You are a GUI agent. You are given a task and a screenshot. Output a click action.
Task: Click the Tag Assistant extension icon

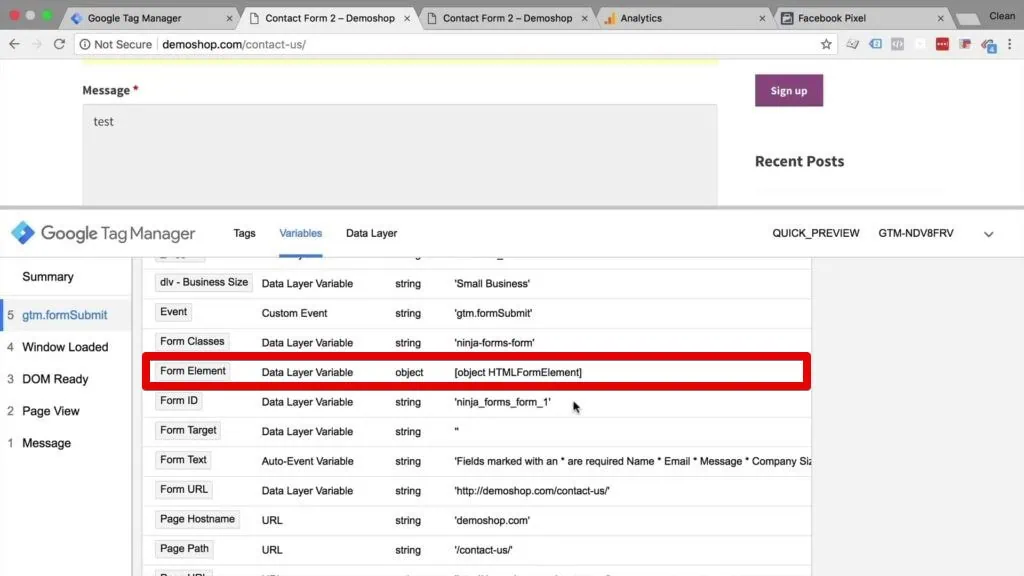point(876,44)
